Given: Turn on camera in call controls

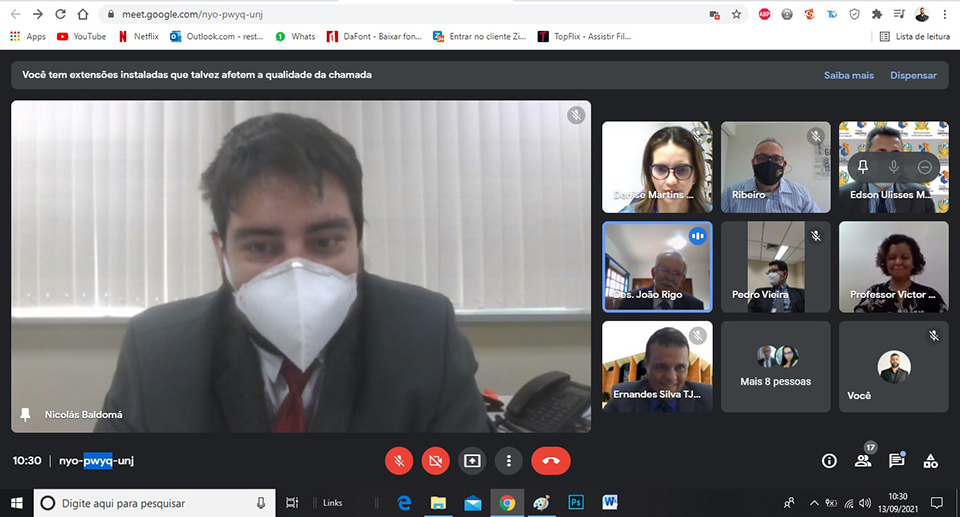Looking at the screenshot, I should pos(435,461).
